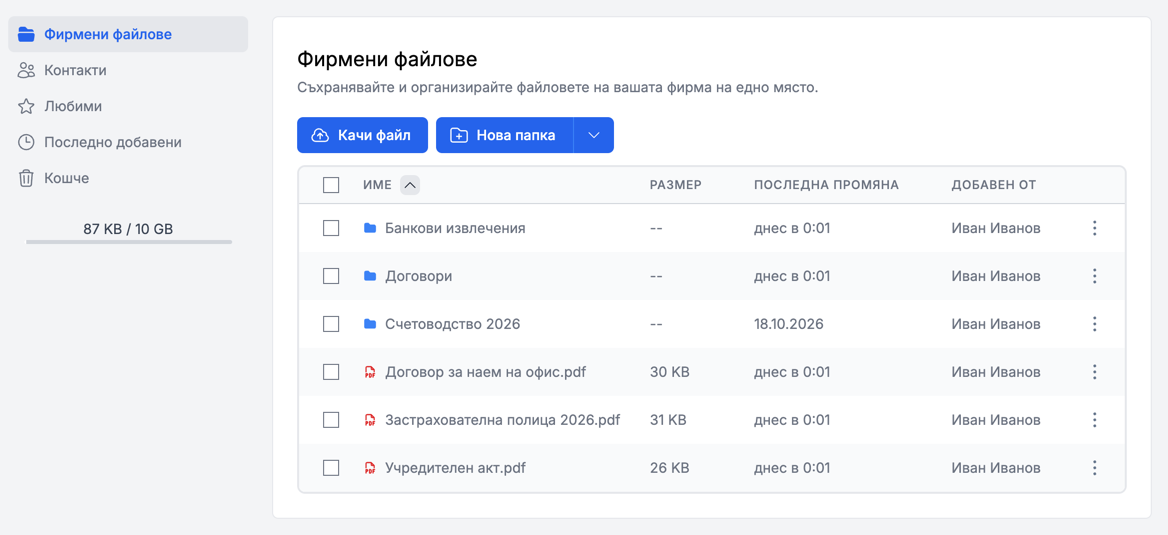The height and width of the screenshot is (535, 1168).
Task: Click the ИМЕ column header label
Action: pyautogui.click(x=378, y=185)
